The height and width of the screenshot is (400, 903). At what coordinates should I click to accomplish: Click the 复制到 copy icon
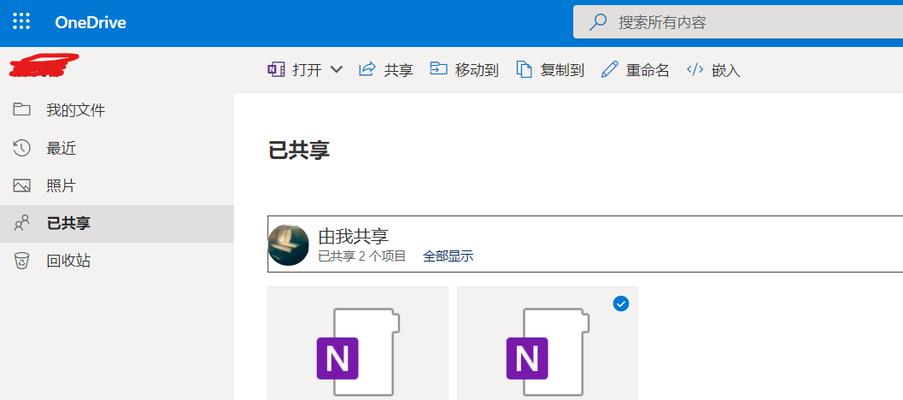(523, 70)
